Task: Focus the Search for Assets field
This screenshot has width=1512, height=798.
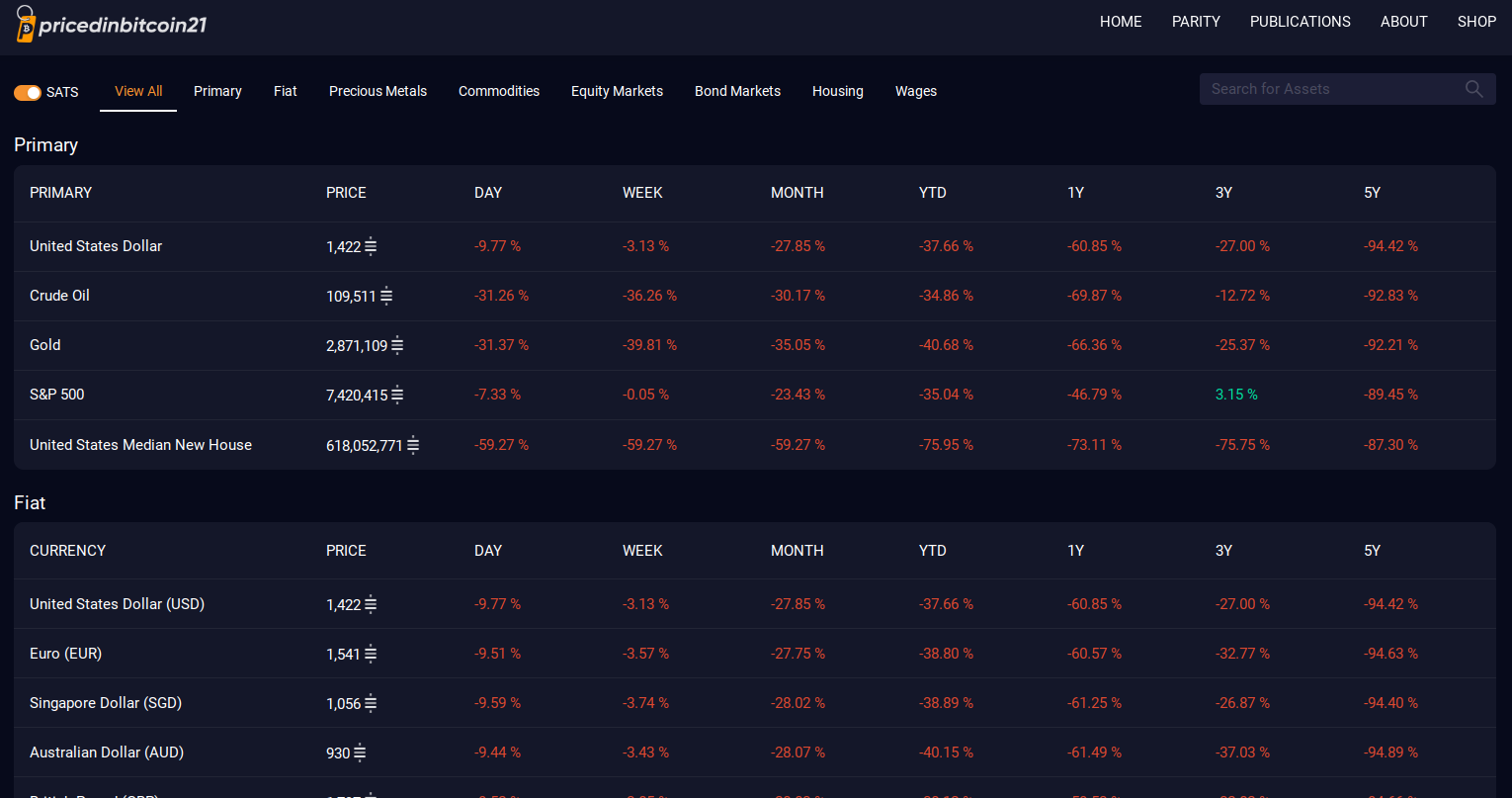Action: (1329, 89)
